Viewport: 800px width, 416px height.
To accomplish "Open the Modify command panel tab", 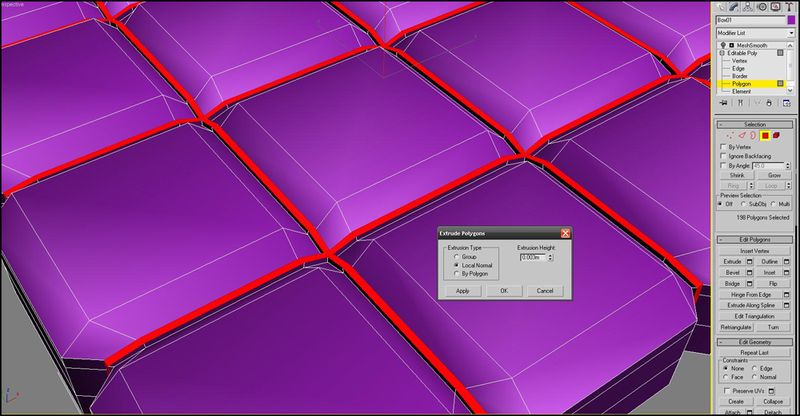I will pyautogui.click(x=734, y=7).
